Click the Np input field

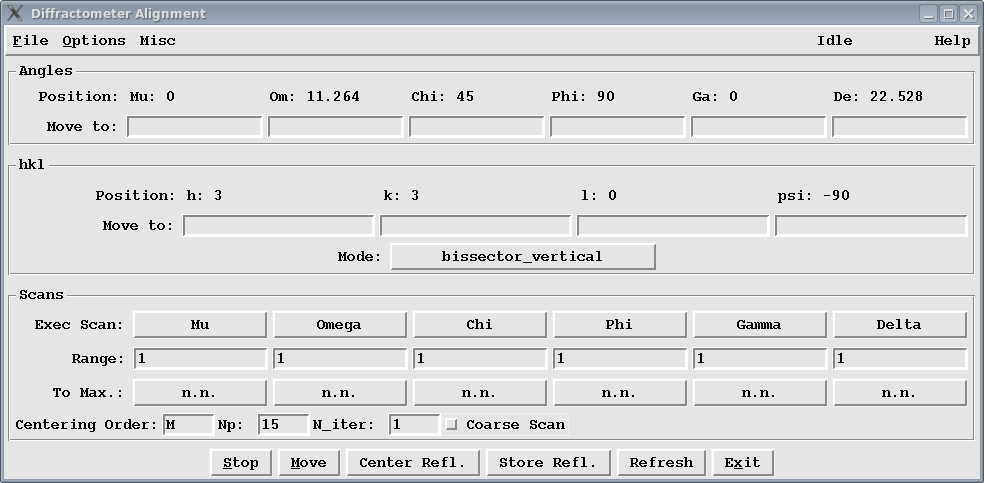[x=284, y=425]
